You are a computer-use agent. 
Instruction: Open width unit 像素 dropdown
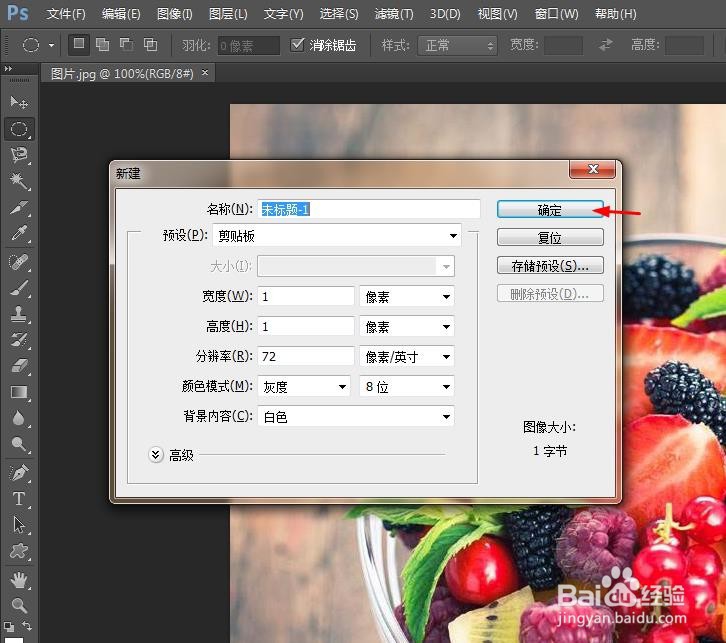click(x=407, y=296)
